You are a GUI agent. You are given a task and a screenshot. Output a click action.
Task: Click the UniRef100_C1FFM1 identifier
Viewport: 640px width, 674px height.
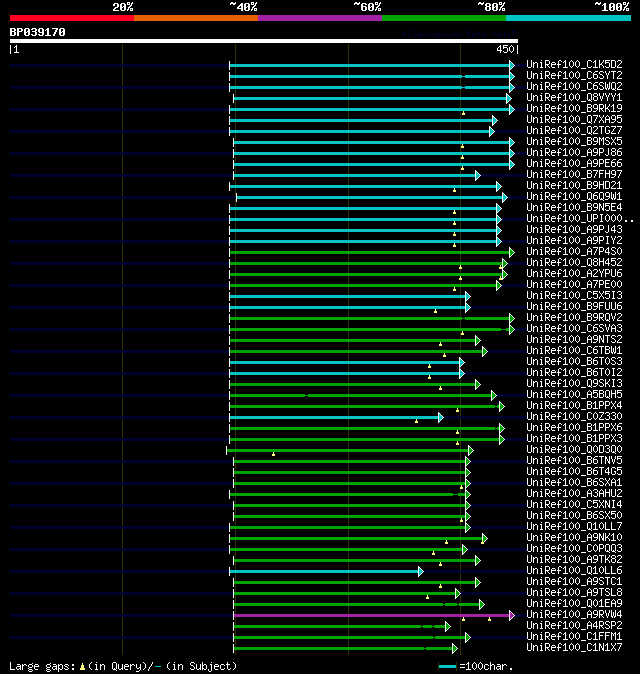pyautogui.click(x=574, y=637)
